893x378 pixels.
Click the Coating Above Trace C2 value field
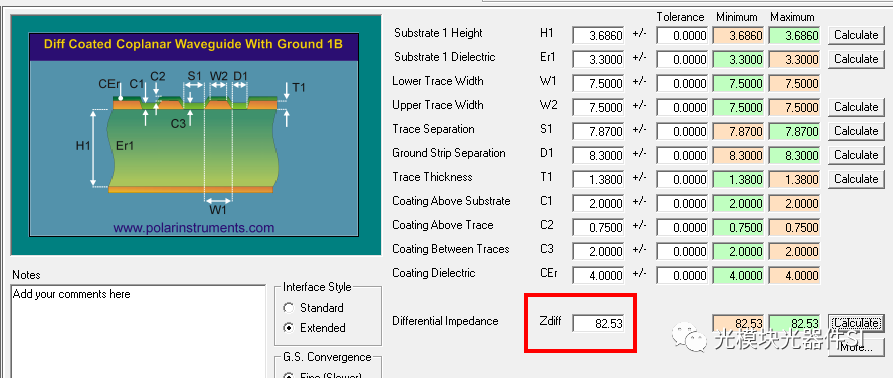tap(599, 227)
